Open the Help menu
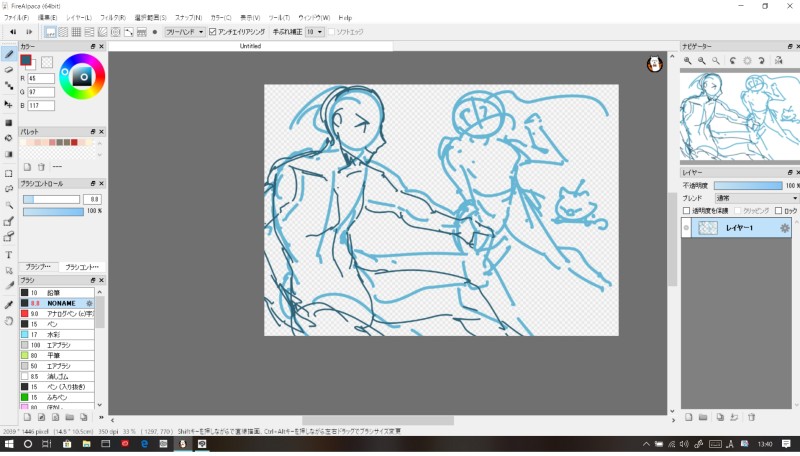Viewport: 800px width, 456px height. click(345, 17)
